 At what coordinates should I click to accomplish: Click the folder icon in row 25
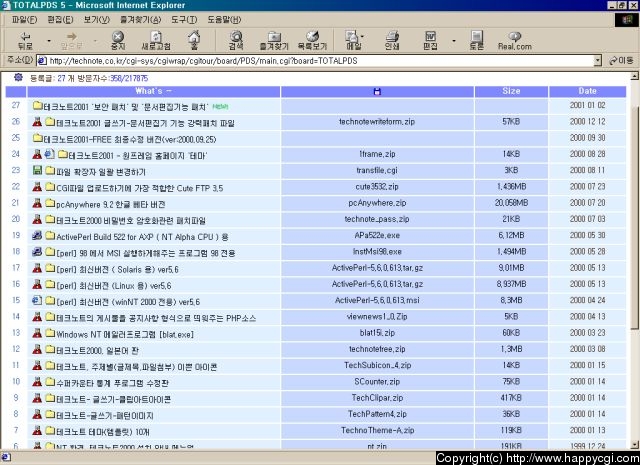38,138
